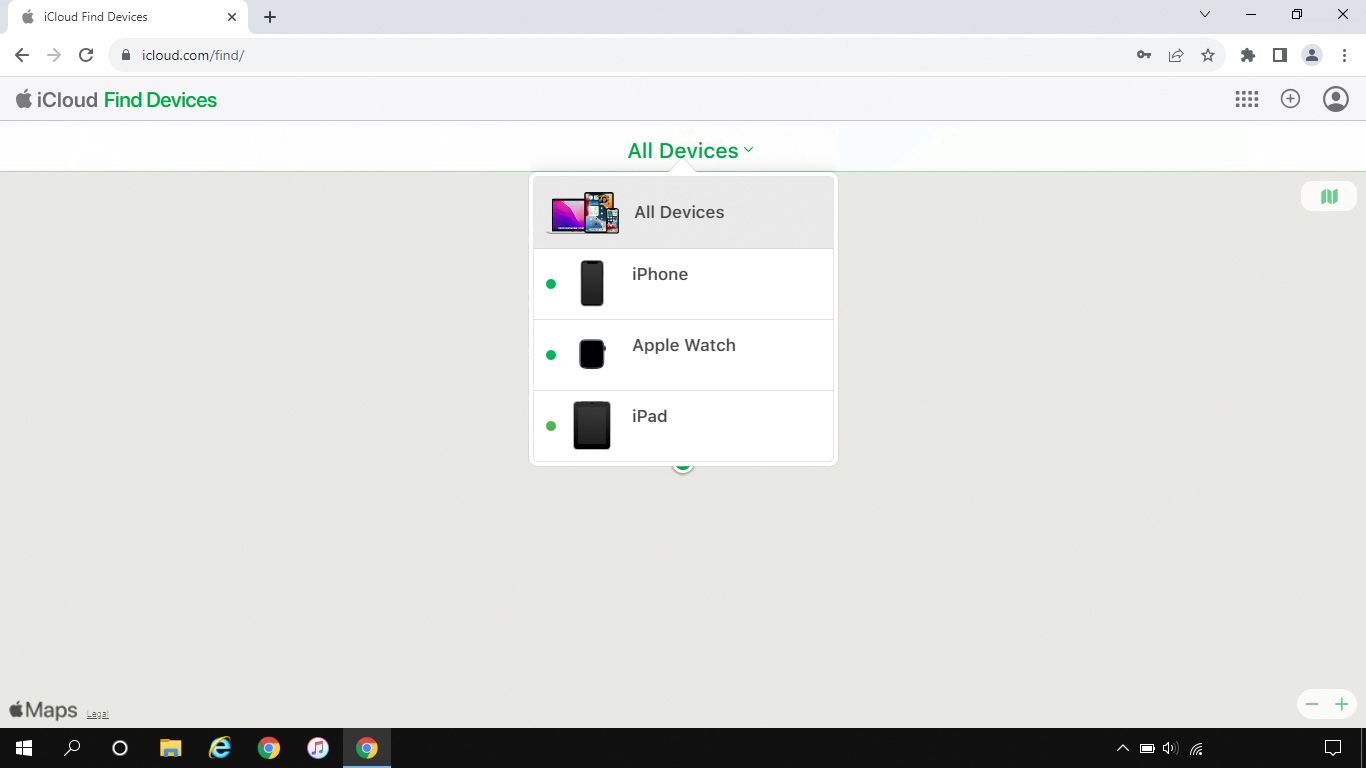
Task: Zoom in using the map plus control
Action: click(1342, 704)
